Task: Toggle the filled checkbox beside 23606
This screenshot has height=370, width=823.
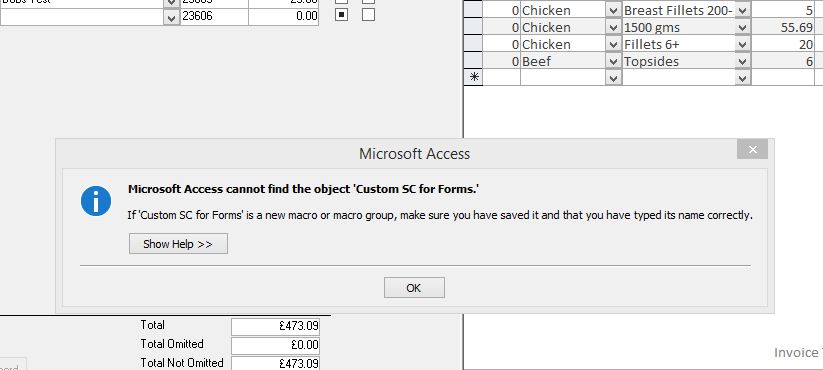Action: tap(341, 15)
